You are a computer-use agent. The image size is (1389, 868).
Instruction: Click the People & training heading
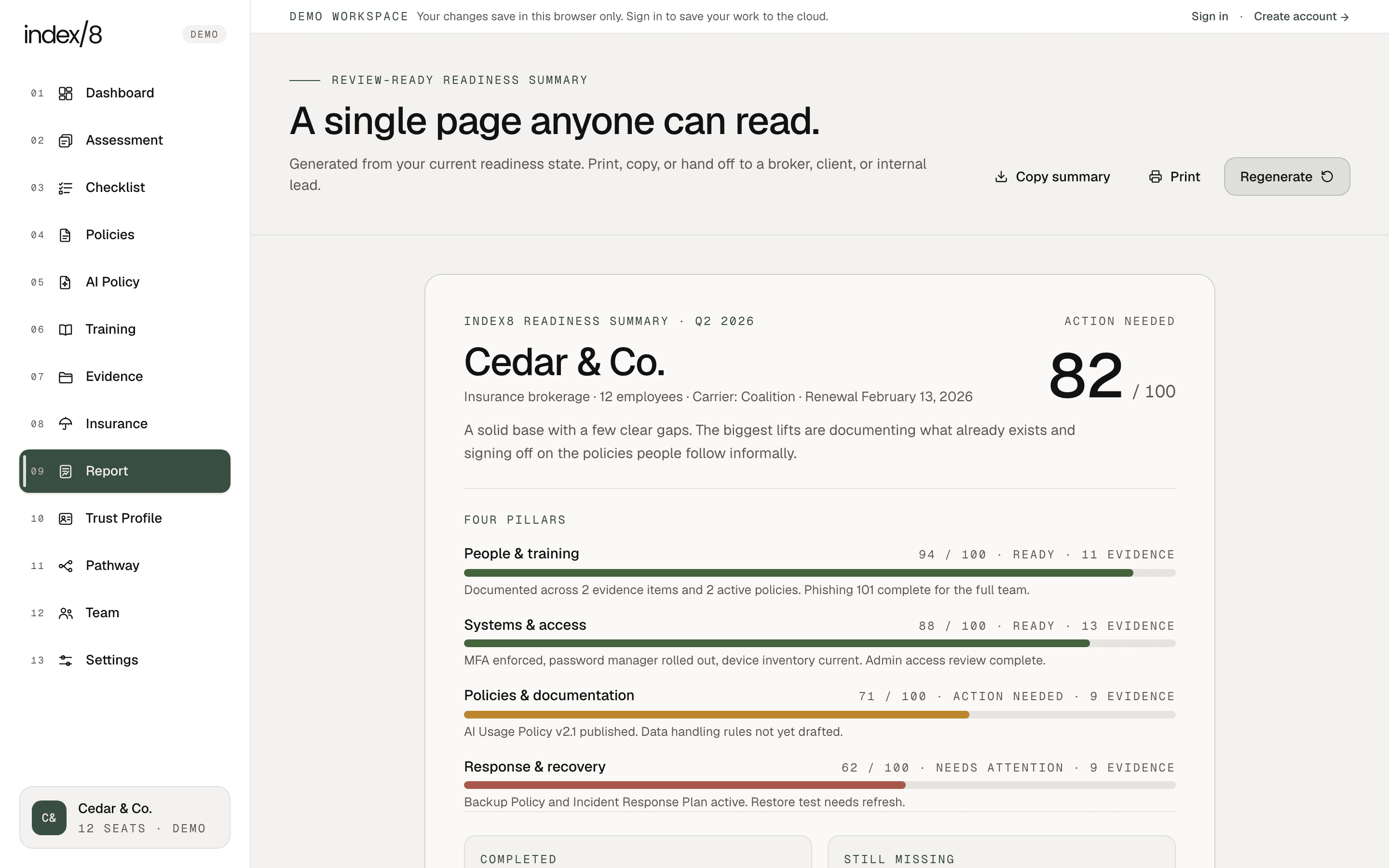[521, 554]
